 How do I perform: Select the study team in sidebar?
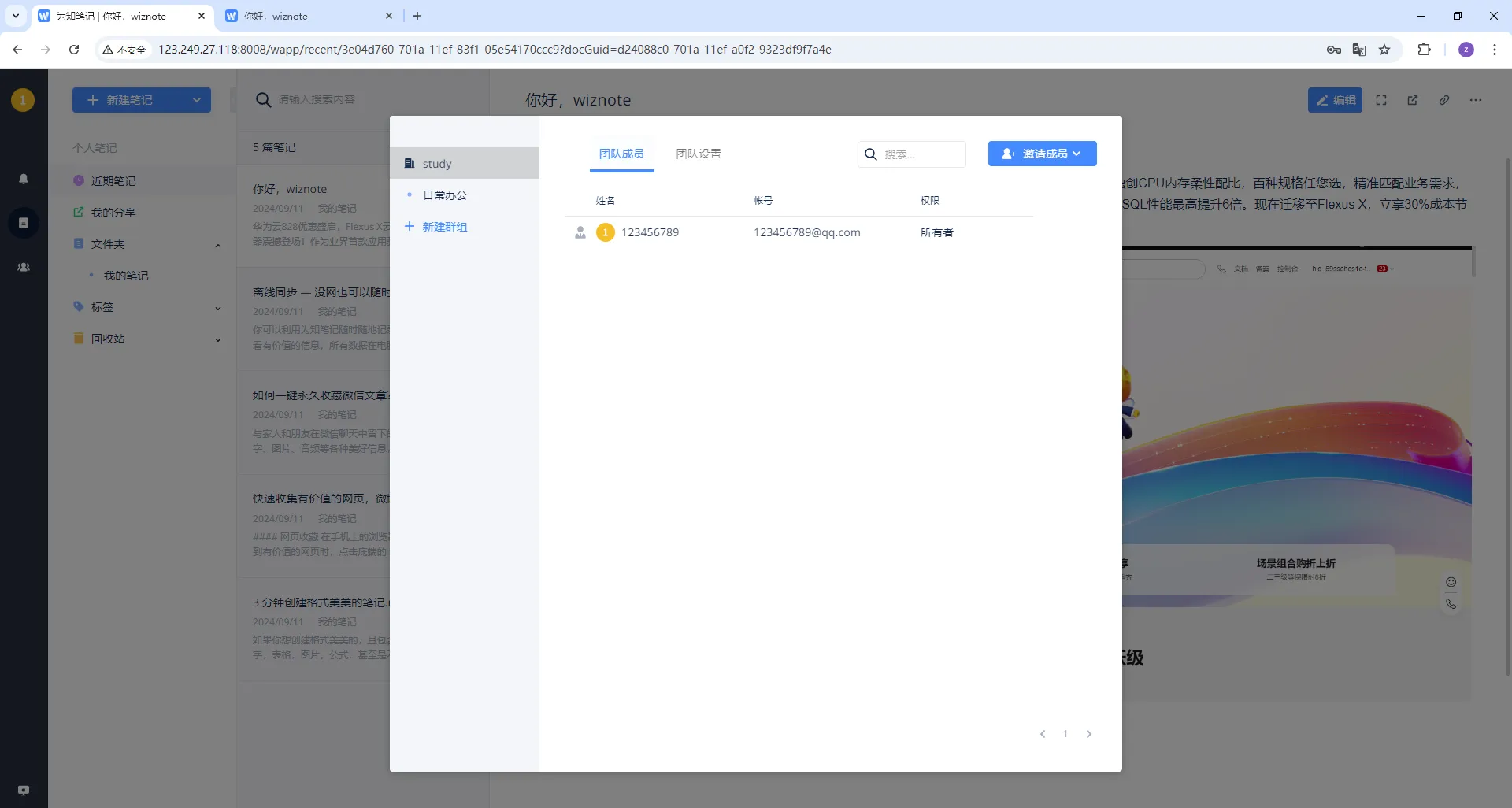[465, 163]
